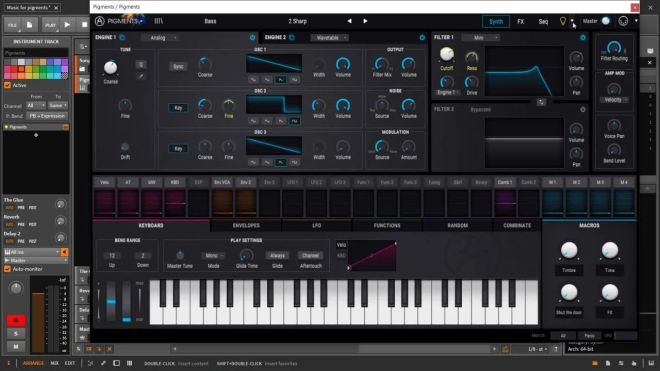The width and height of the screenshot is (660, 371).
Task: Open the Channel To Same dropdown
Action: tap(58, 105)
